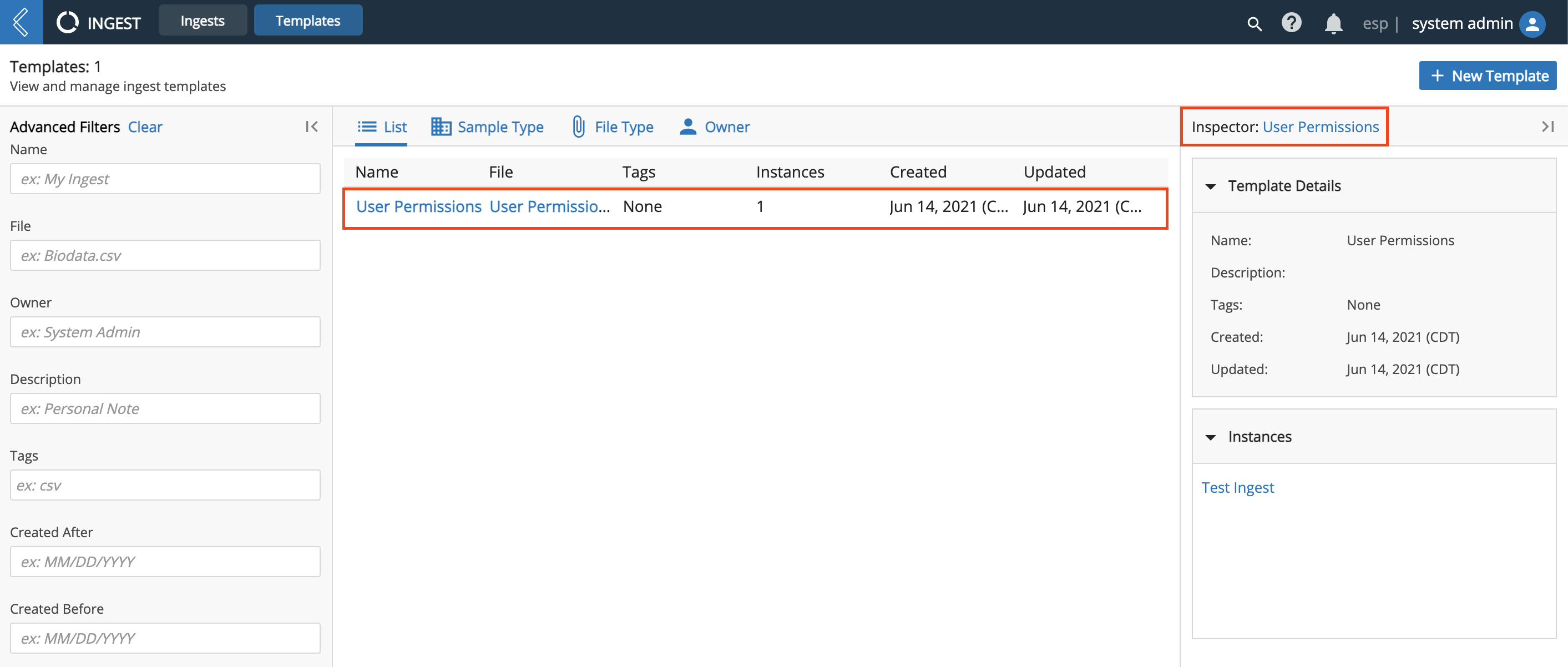The height and width of the screenshot is (667, 1568).
Task: Select the Owner tab
Action: tap(715, 127)
